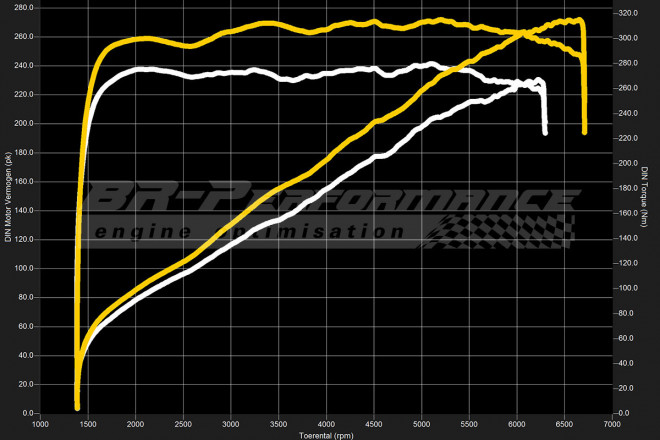Select the 1000 tick label on x-axis

tap(40, 424)
